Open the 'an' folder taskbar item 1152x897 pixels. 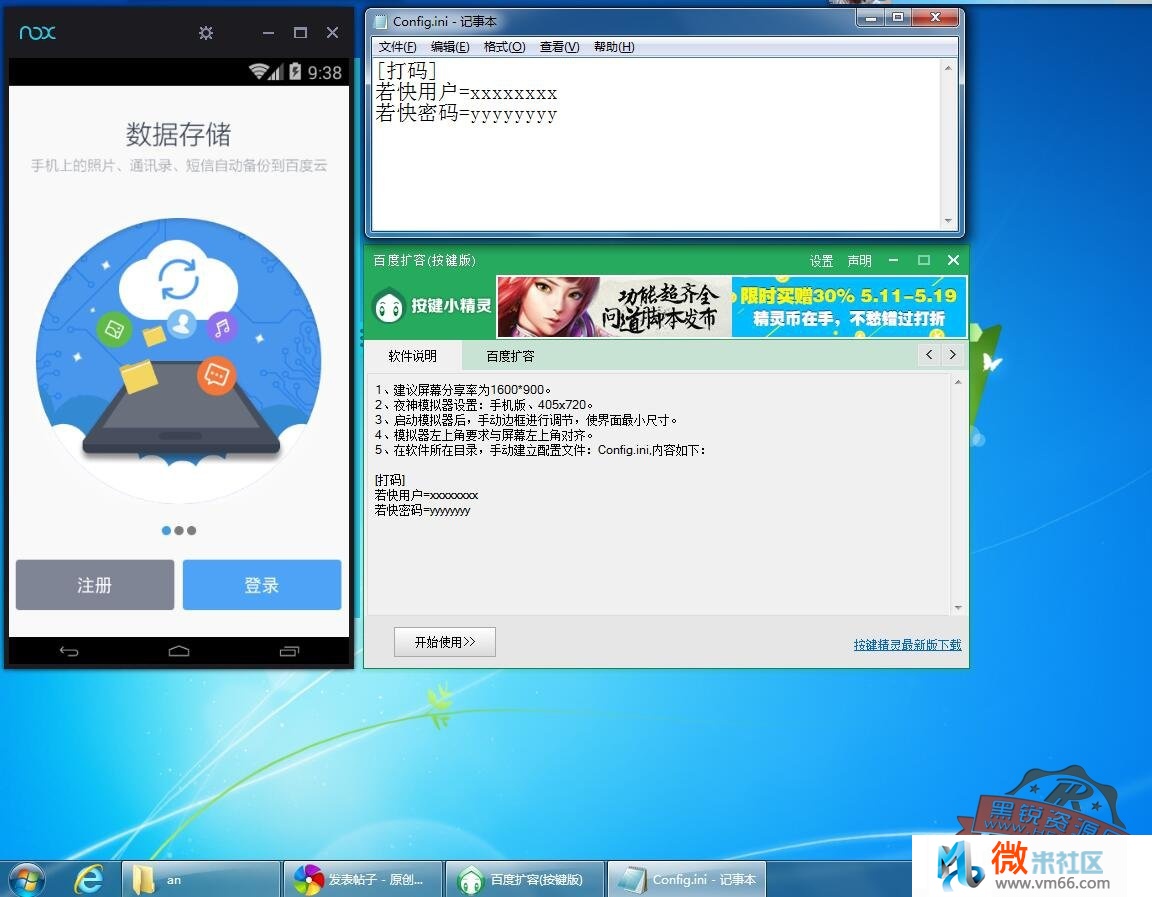point(201,879)
